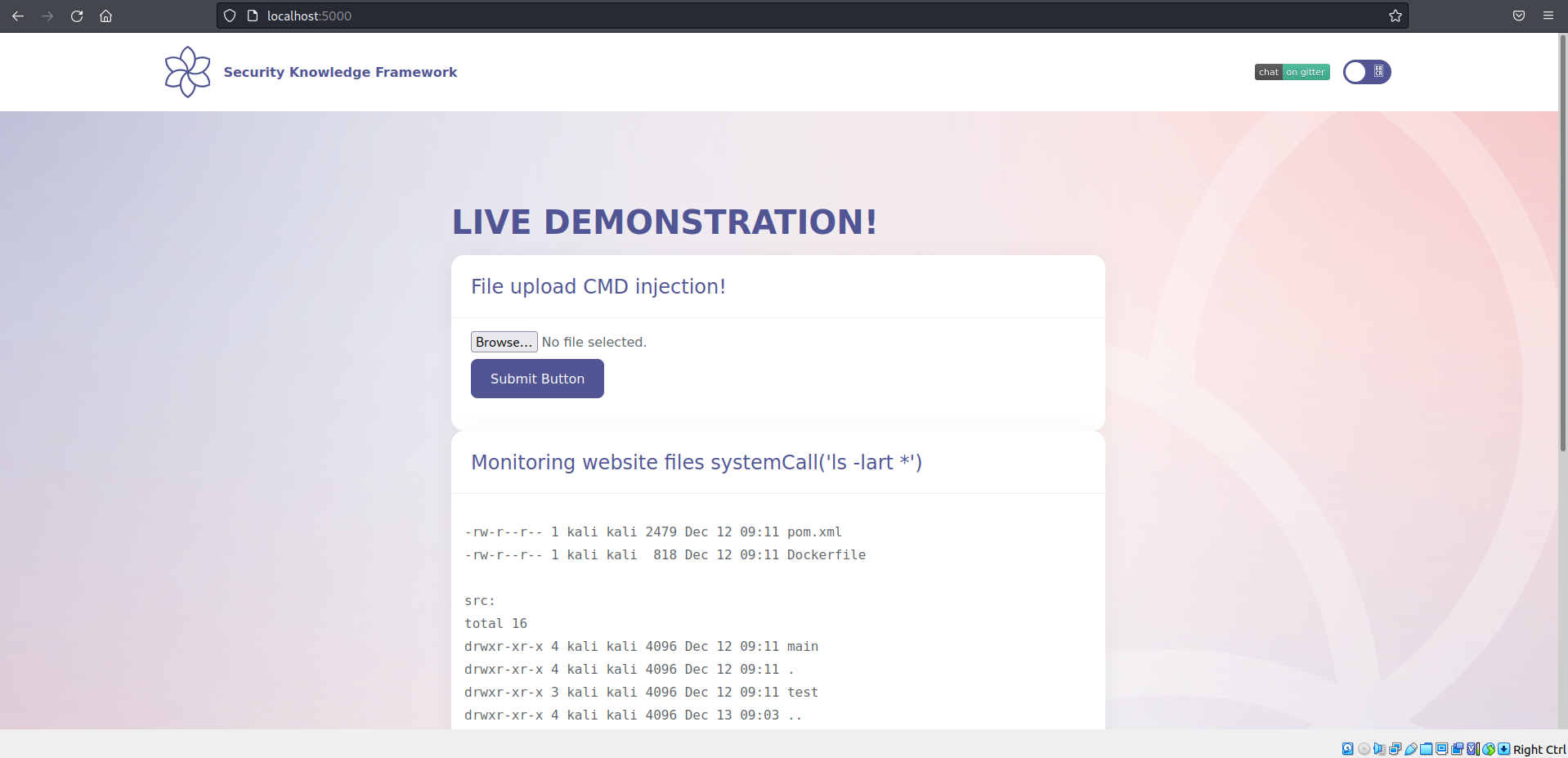Click the Right Ctrl host key label
The width and height of the screenshot is (1568, 758).
[x=1539, y=750]
